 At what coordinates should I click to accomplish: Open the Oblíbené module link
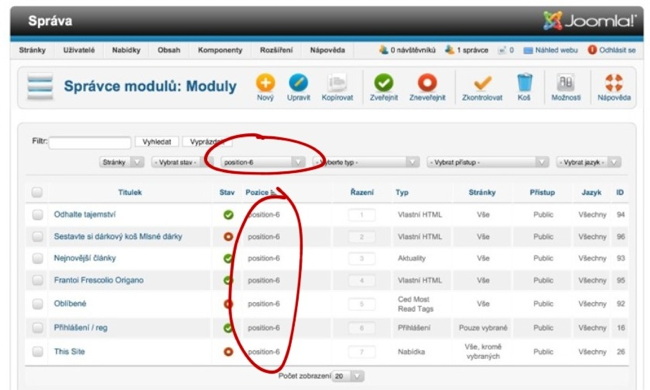[x=70, y=303]
